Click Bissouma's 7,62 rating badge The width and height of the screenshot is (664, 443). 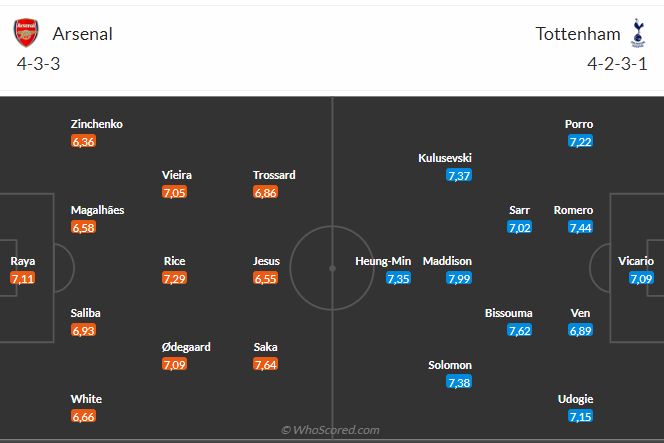coord(519,331)
